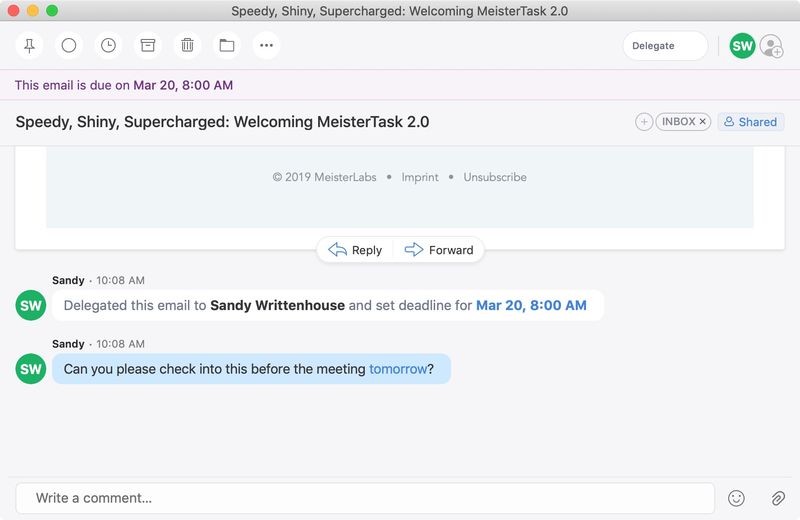This screenshot has width=800, height=520.
Task: Attach a file with the paperclip icon
Action: pyautogui.click(x=778, y=498)
